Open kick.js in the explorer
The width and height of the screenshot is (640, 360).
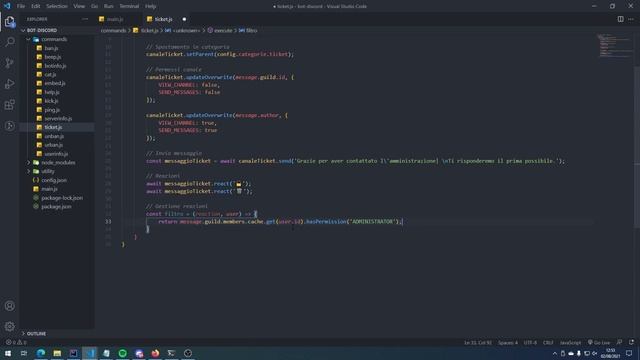pos(51,101)
